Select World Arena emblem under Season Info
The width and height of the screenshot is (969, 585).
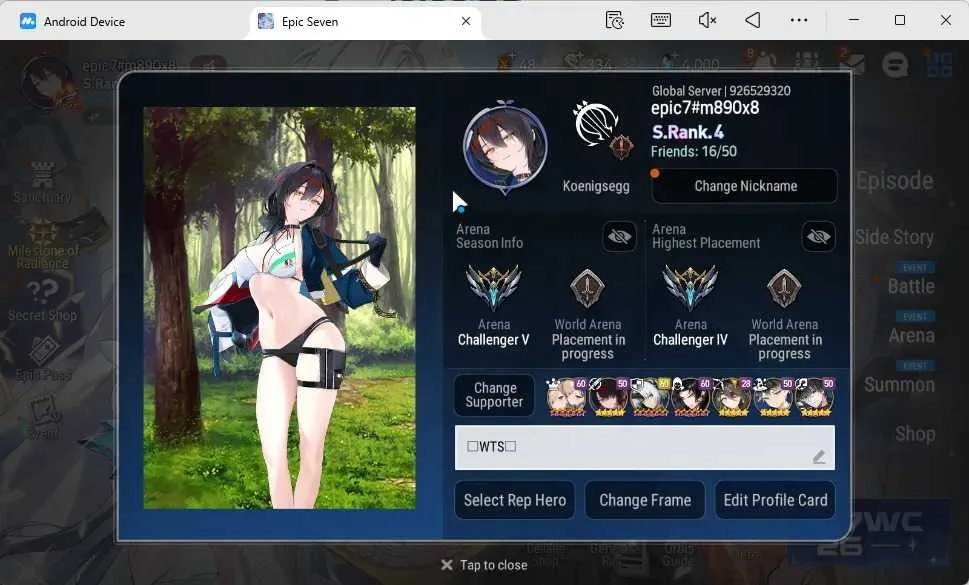tap(587, 288)
